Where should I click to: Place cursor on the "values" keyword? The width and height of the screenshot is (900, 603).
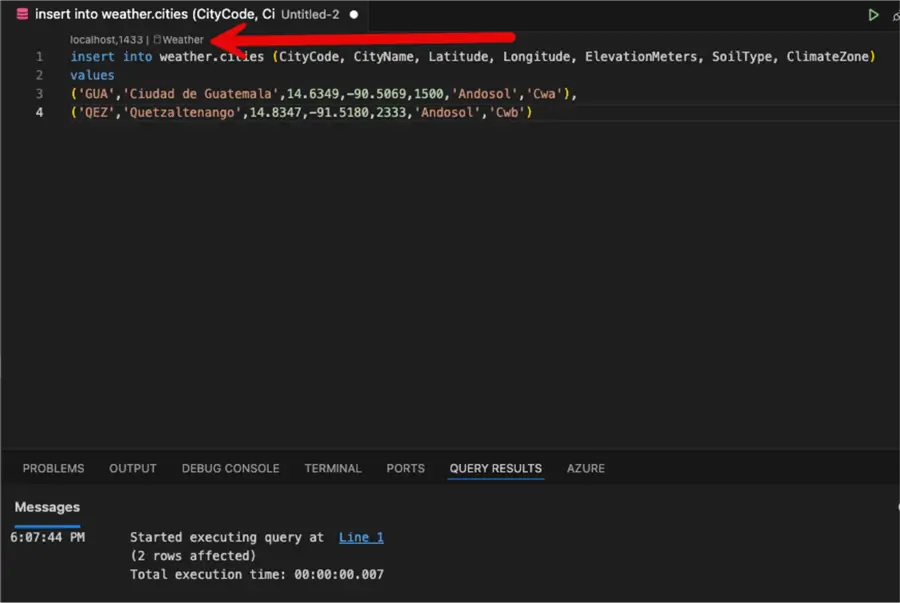tap(92, 75)
